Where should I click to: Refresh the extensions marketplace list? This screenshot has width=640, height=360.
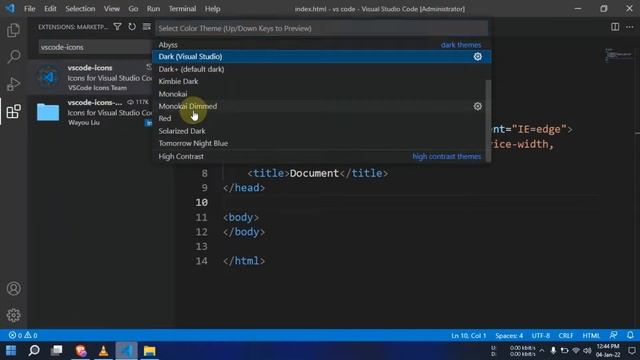click(132, 27)
